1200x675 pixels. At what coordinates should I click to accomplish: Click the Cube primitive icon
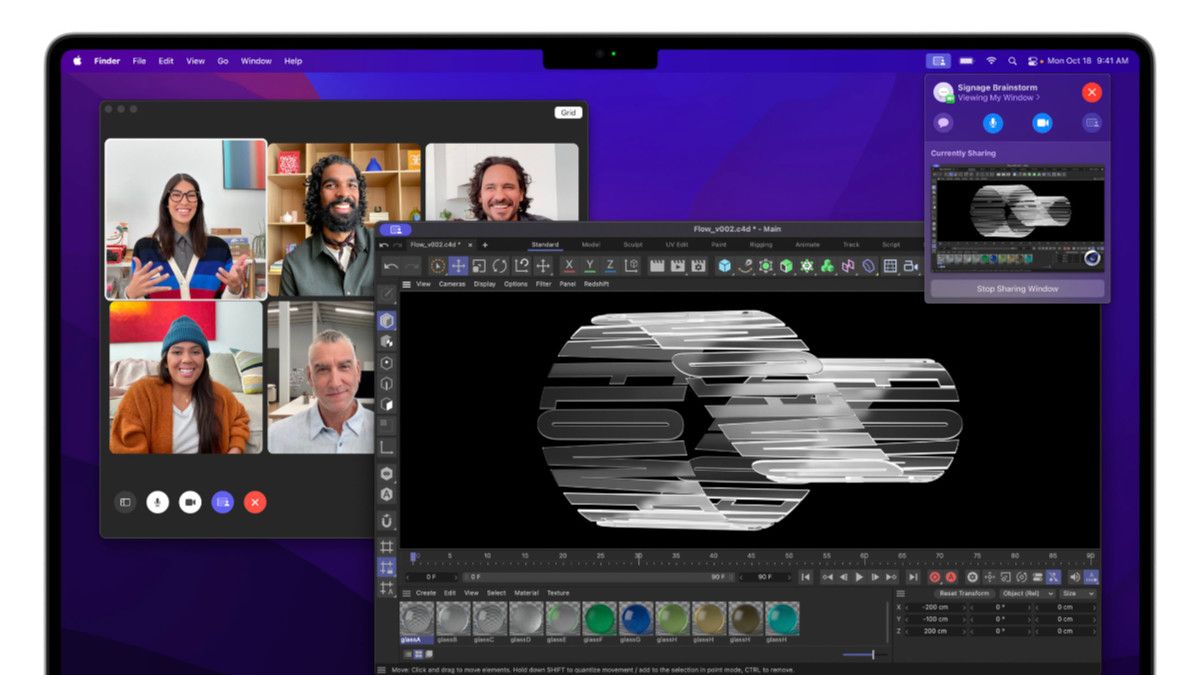[723, 266]
